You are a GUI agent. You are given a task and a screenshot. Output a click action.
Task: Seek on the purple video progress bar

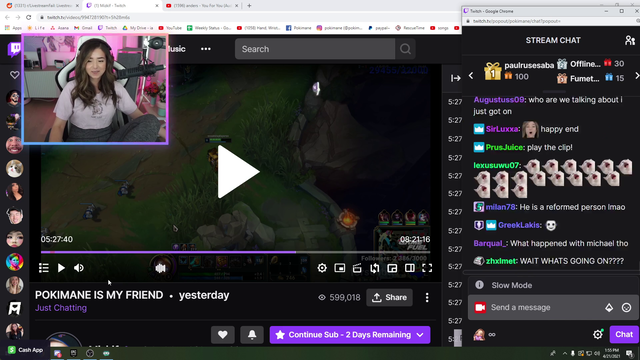(235, 252)
